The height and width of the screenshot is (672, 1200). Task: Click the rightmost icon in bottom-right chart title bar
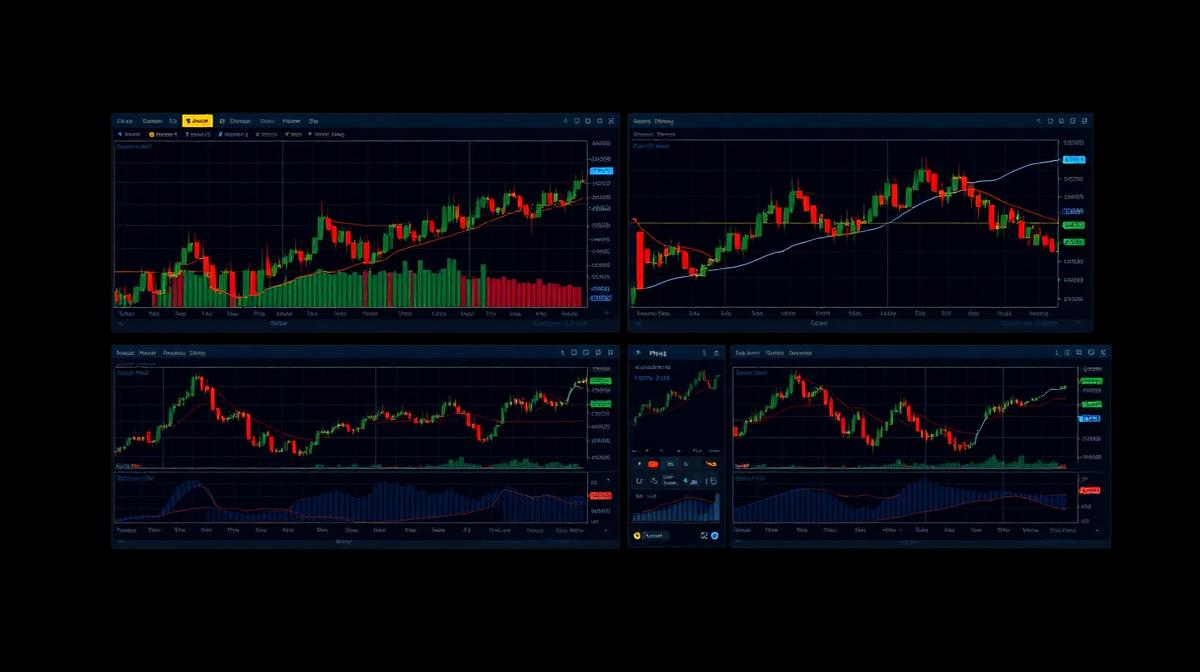[1103, 353]
